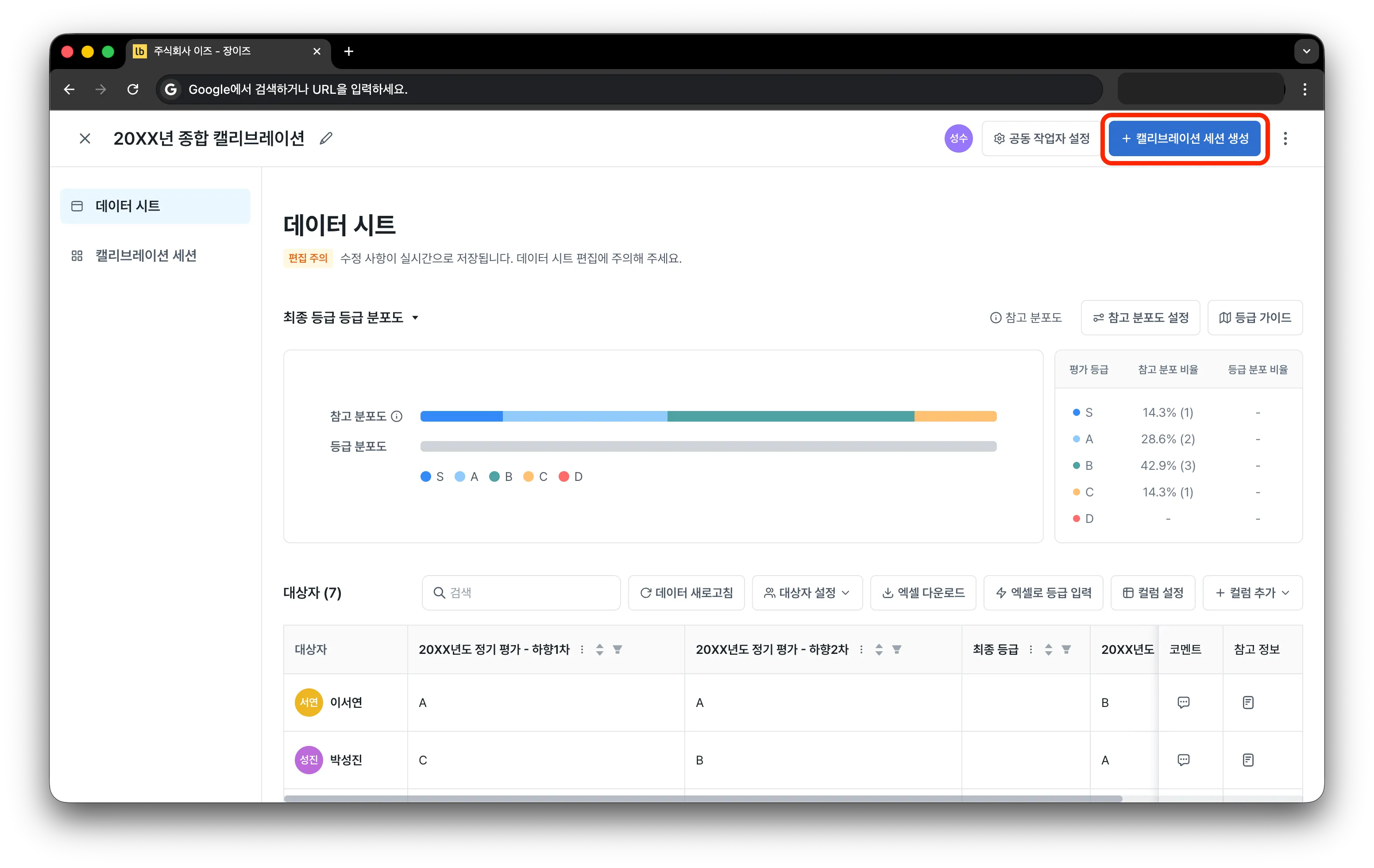The image size is (1374, 868).
Task: Open the 등급 가이드
Action: (1255, 318)
